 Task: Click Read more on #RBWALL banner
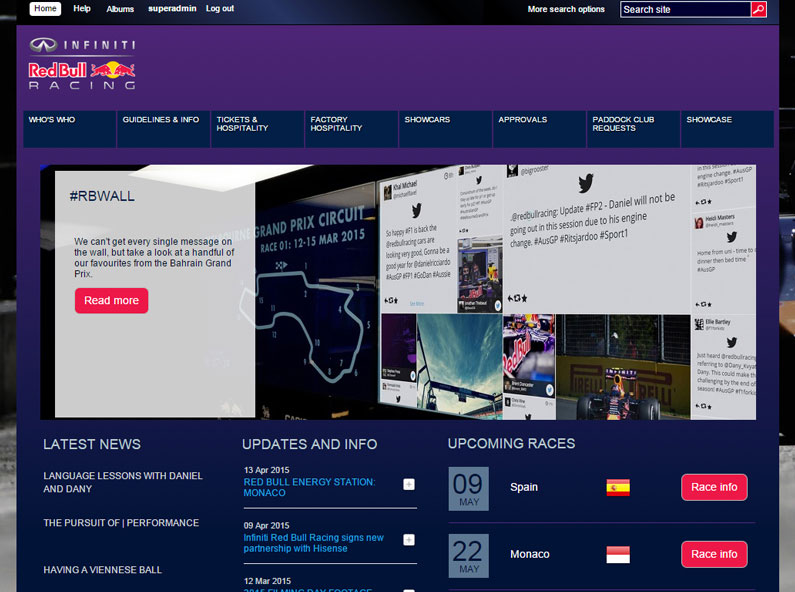(x=112, y=301)
